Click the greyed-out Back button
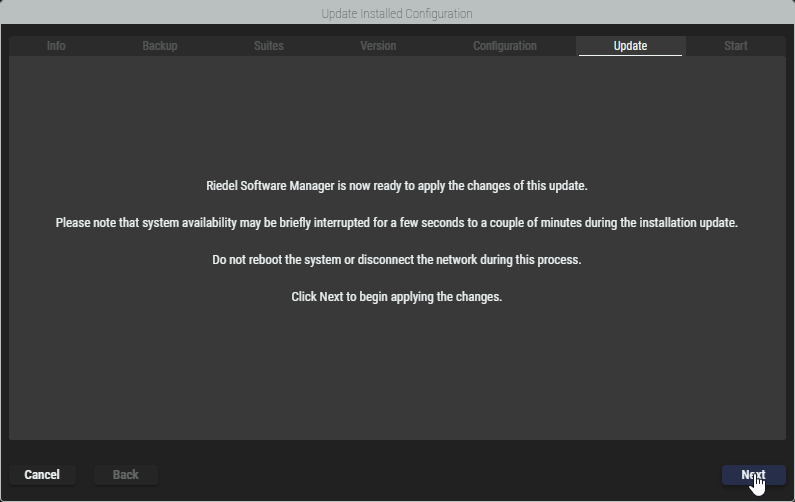The height and width of the screenshot is (502, 795). click(126, 475)
